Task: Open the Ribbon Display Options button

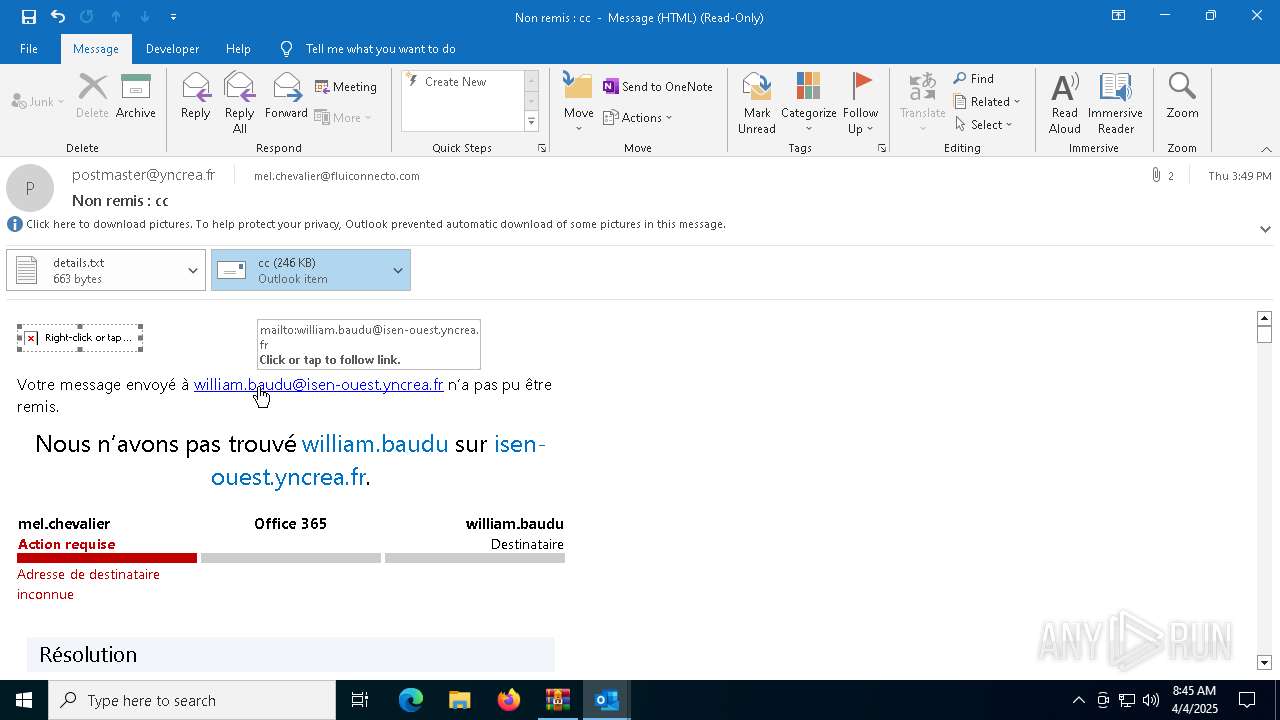Action: coord(1118,16)
